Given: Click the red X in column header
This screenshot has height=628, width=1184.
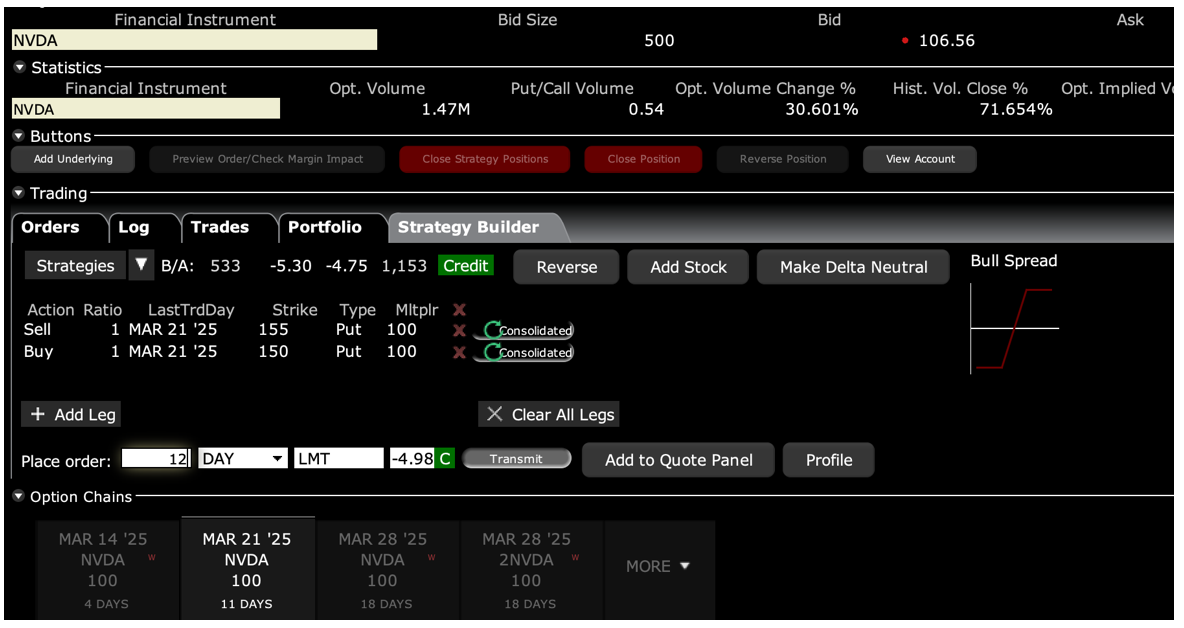Looking at the screenshot, I should coord(459,310).
